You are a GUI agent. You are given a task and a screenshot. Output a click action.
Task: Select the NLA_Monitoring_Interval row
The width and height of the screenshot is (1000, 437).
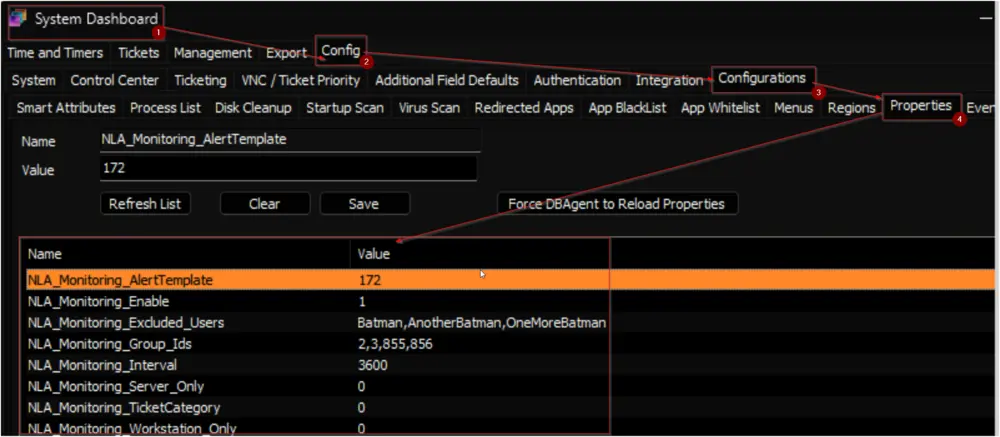tap(508, 366)
